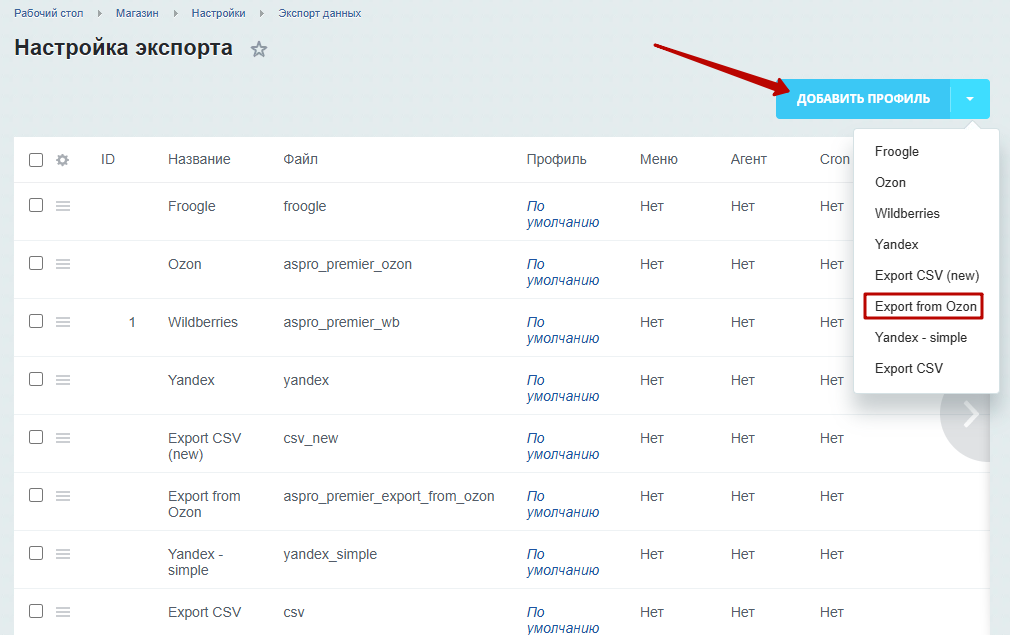Open По умолчанию profile link for Wildberries
Viewport: 1010px width, 635px height.
click(x=563, y=330)
